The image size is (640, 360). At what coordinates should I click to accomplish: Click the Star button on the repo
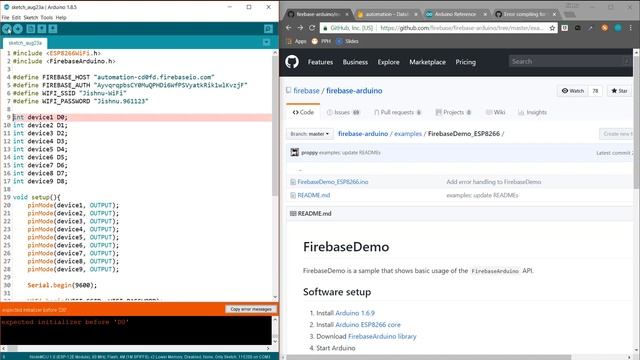[x=619, y=91]
